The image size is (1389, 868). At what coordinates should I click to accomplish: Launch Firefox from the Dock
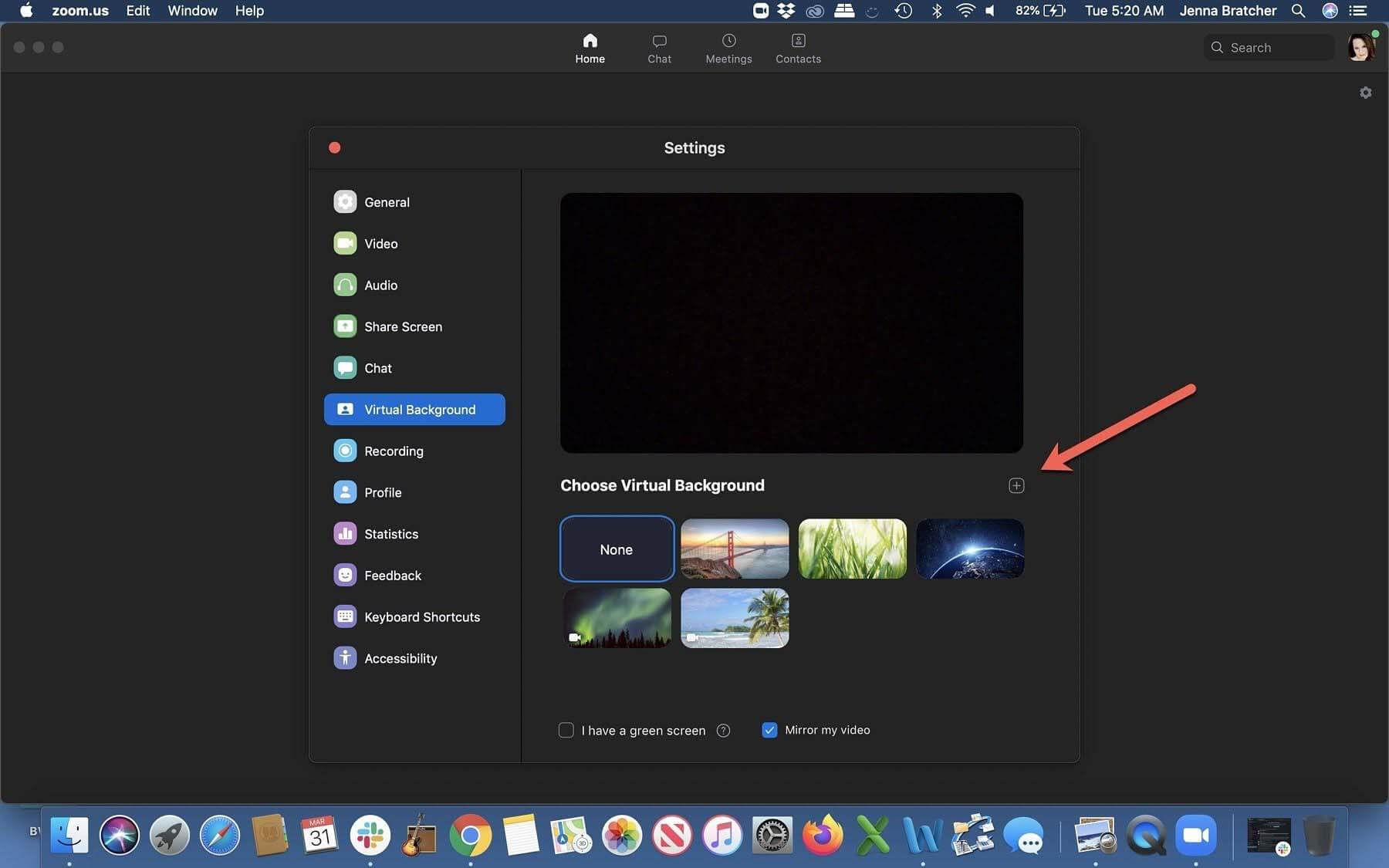tap(823, 835)
